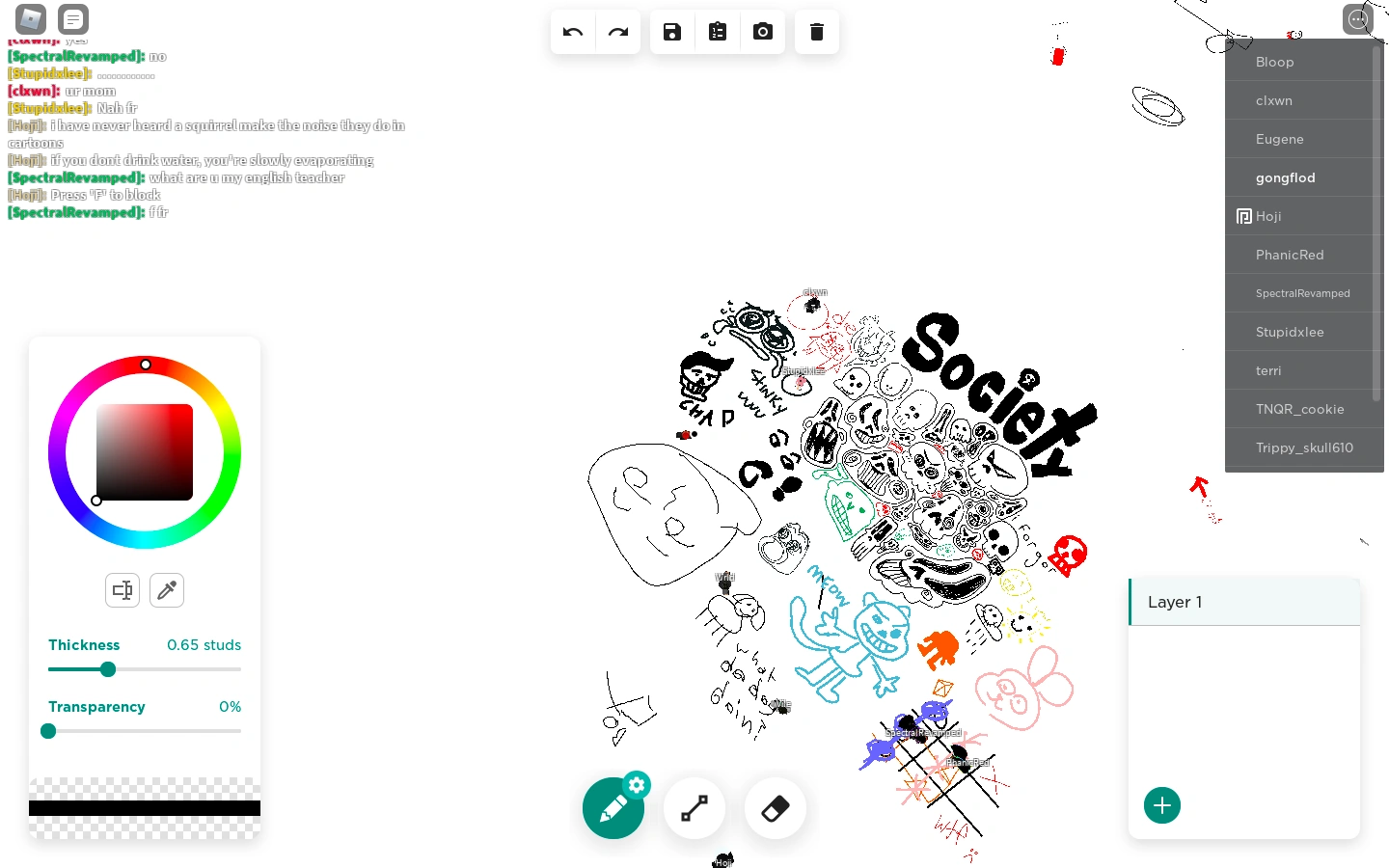Activate the eyedropper color picker

167,590
